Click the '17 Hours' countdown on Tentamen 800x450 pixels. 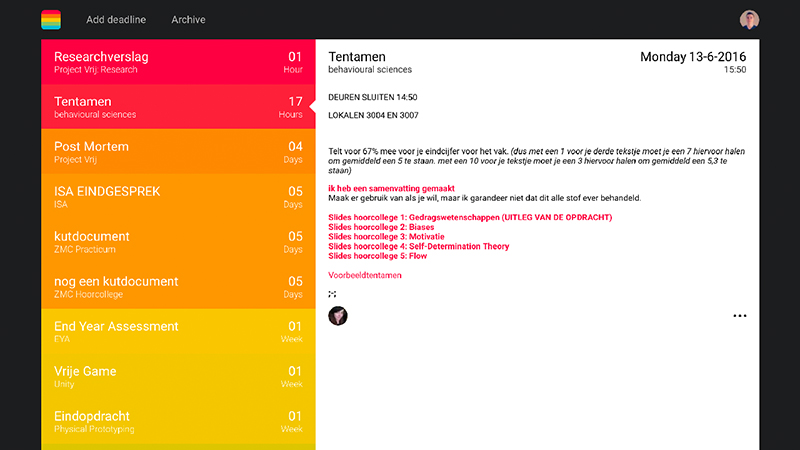(291, 107)
